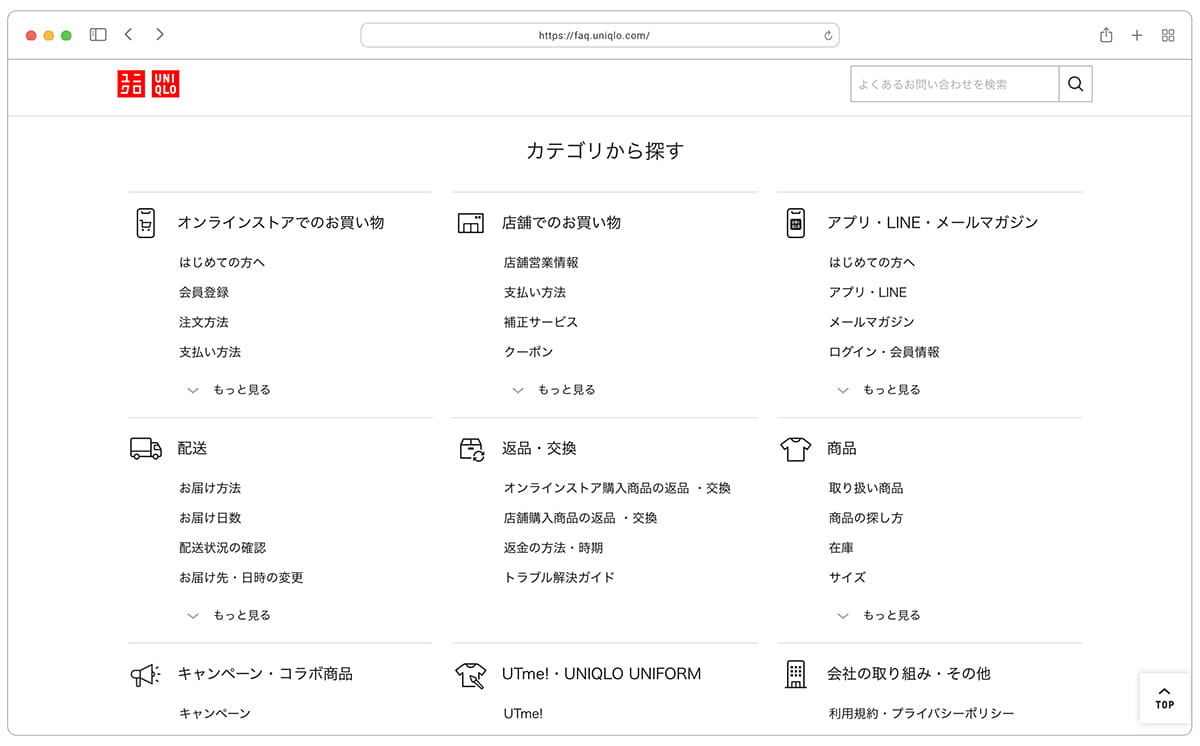1200x746 pixels.
Task: Click the building icon beside 会社の取り組み・その他
Action: (795, 674)
